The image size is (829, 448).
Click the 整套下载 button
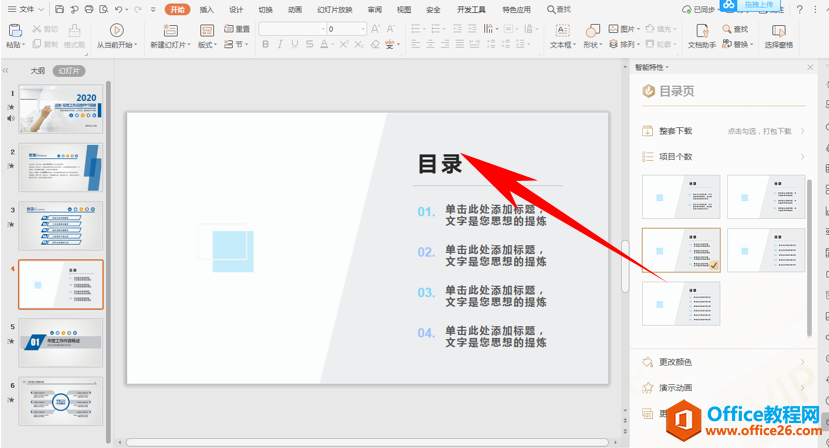[x=675, y=131]
